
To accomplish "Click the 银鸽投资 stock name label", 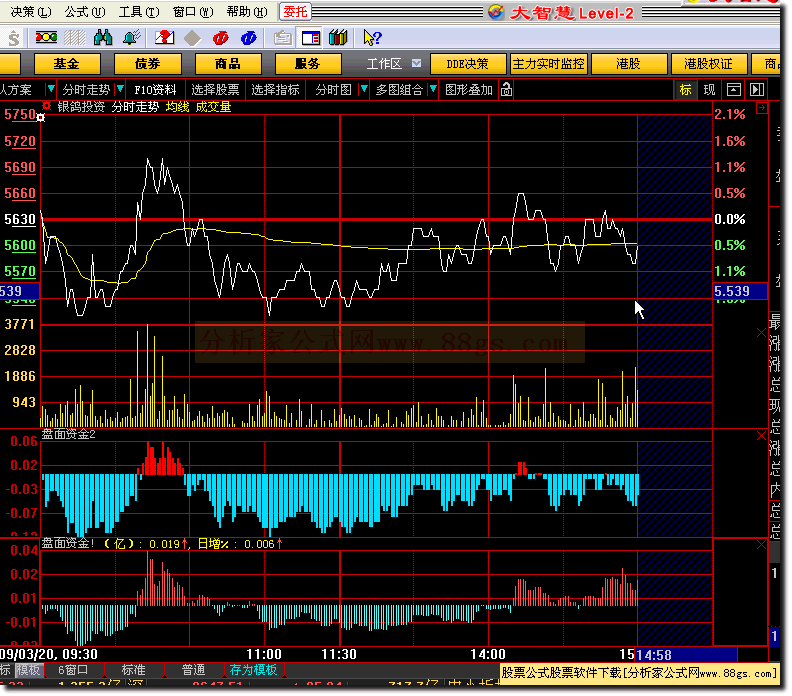I will 81,107.
